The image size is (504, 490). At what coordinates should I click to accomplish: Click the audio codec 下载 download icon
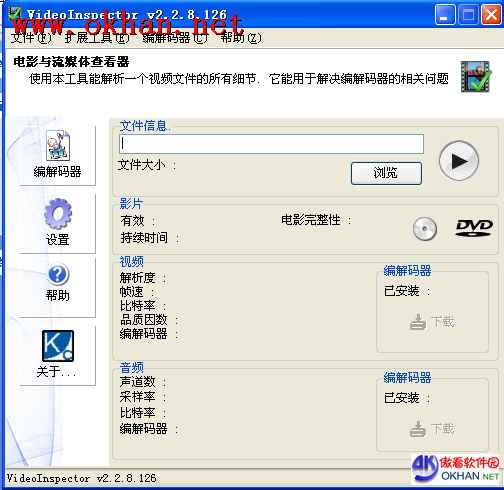pos(418,429)
